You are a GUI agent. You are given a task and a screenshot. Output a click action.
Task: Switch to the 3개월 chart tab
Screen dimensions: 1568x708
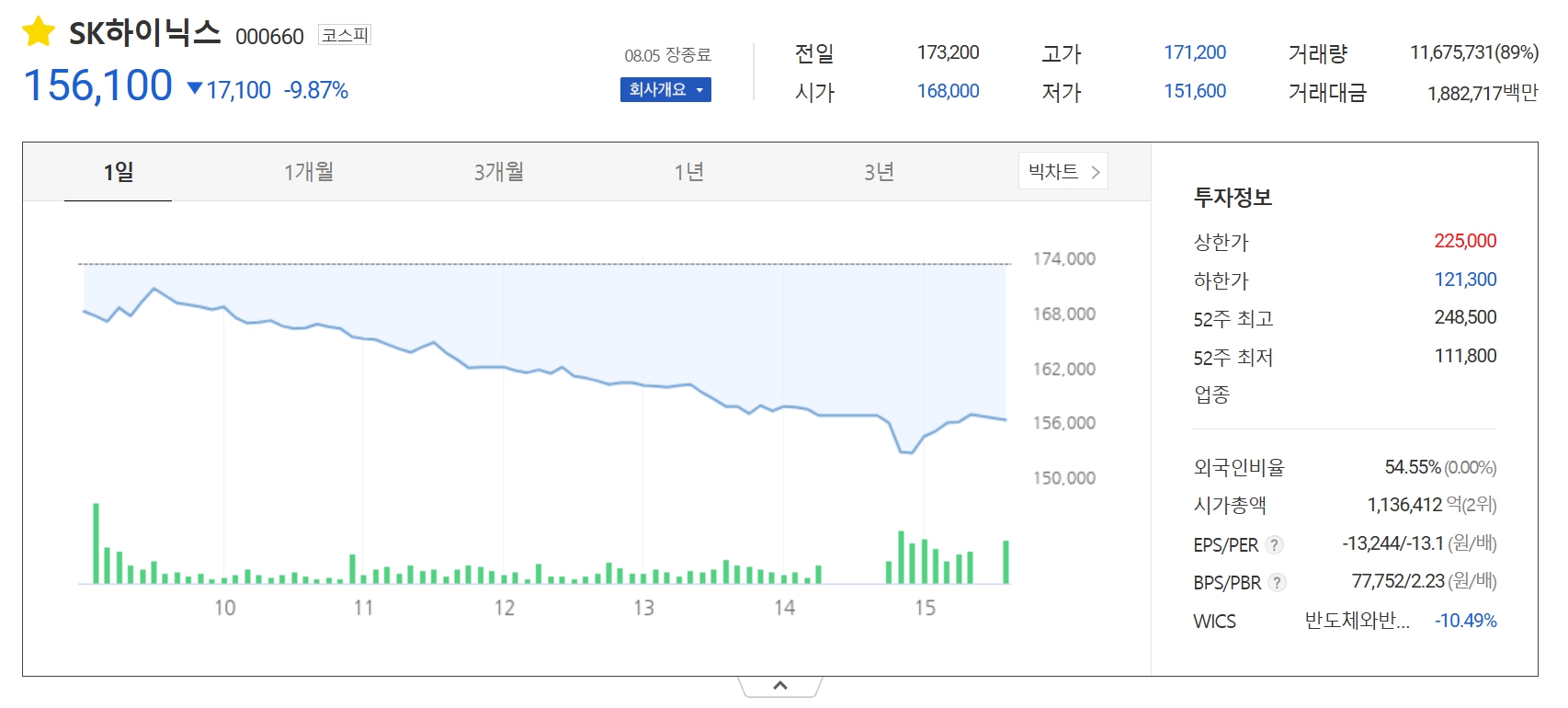click(x=499, y=172)
